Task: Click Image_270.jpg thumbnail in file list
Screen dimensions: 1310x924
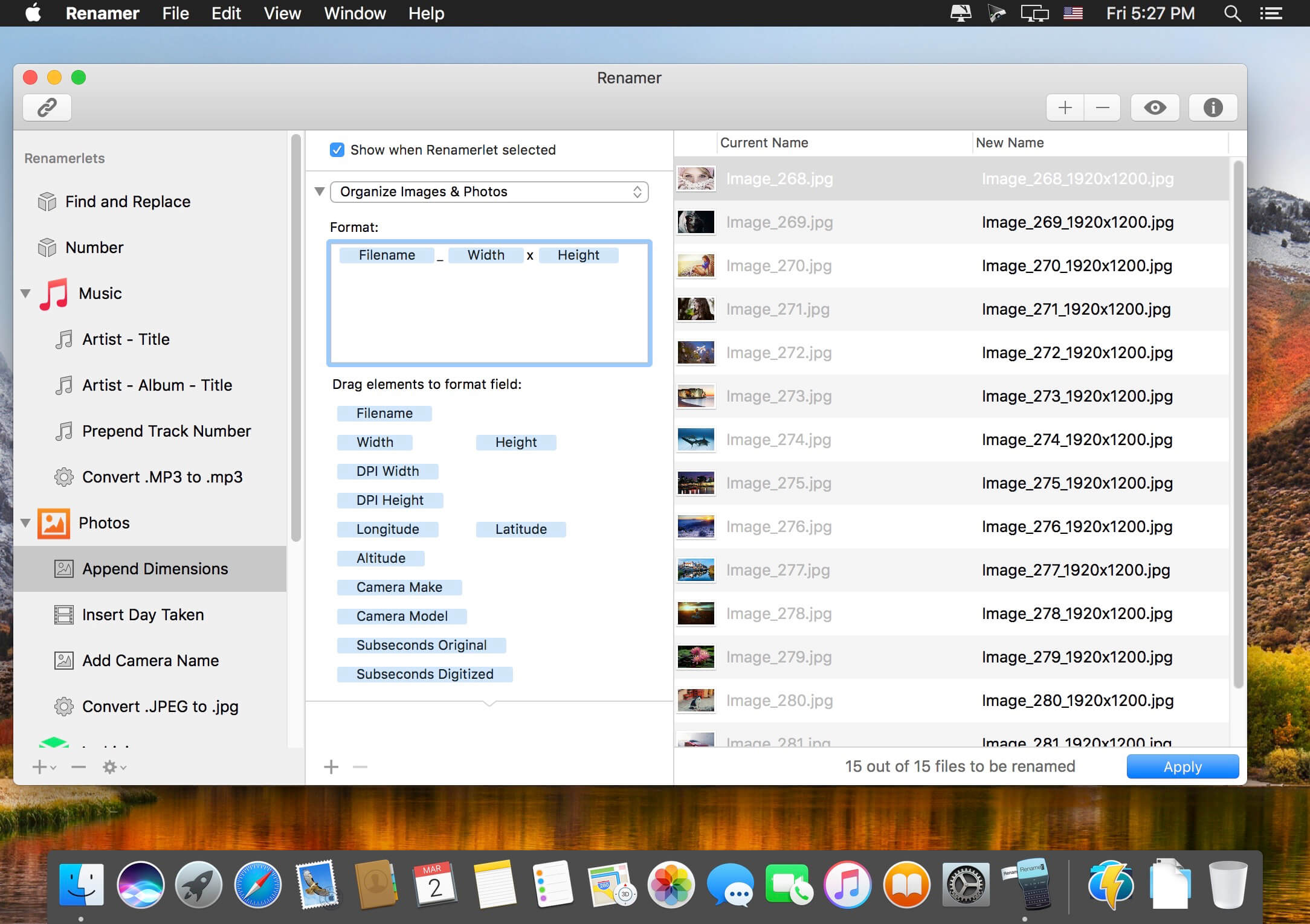Action: click(697, 264)
